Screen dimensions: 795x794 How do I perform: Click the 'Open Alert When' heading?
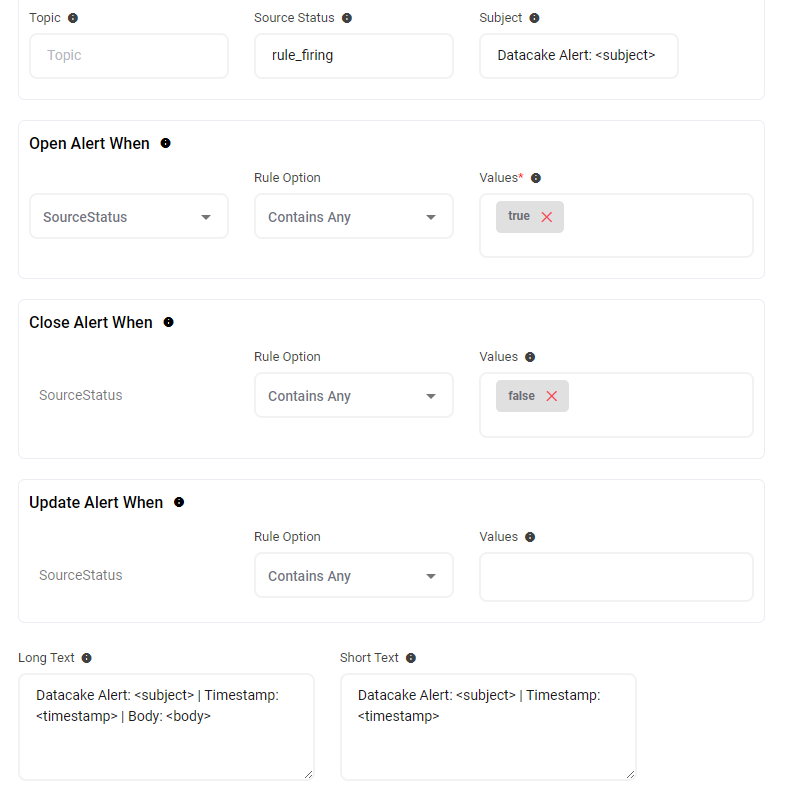click(89, 143)
